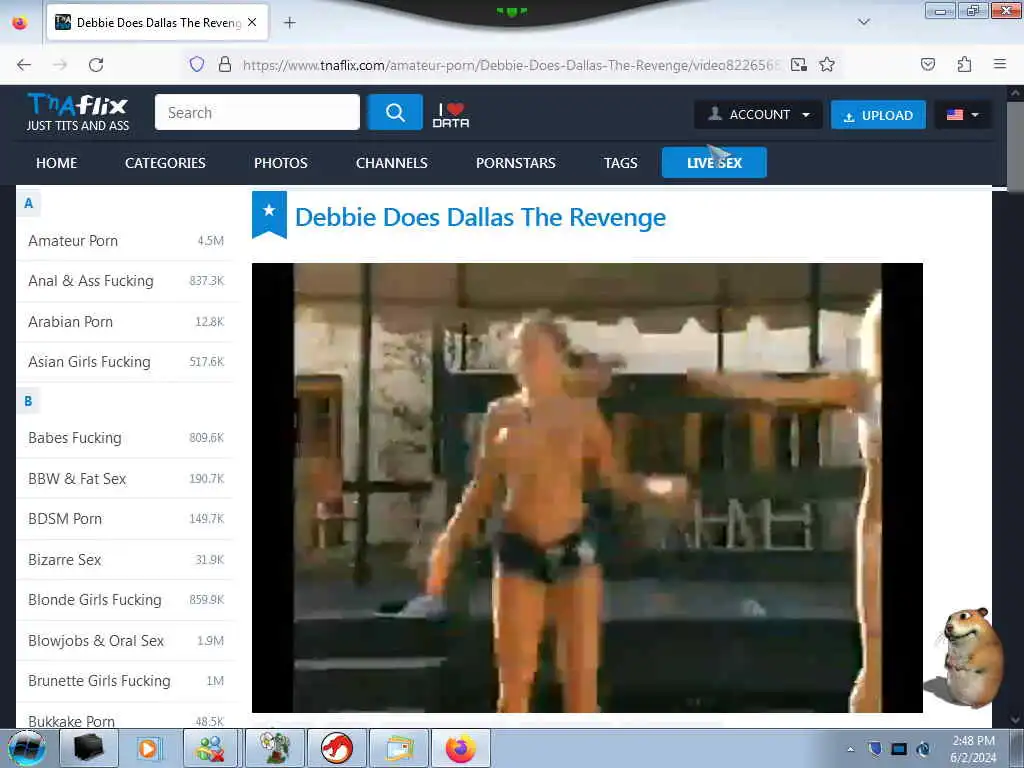Screen dimensions: 1024x768
Task: Click the star ribbon beside the title
Action: coord(269,214)
